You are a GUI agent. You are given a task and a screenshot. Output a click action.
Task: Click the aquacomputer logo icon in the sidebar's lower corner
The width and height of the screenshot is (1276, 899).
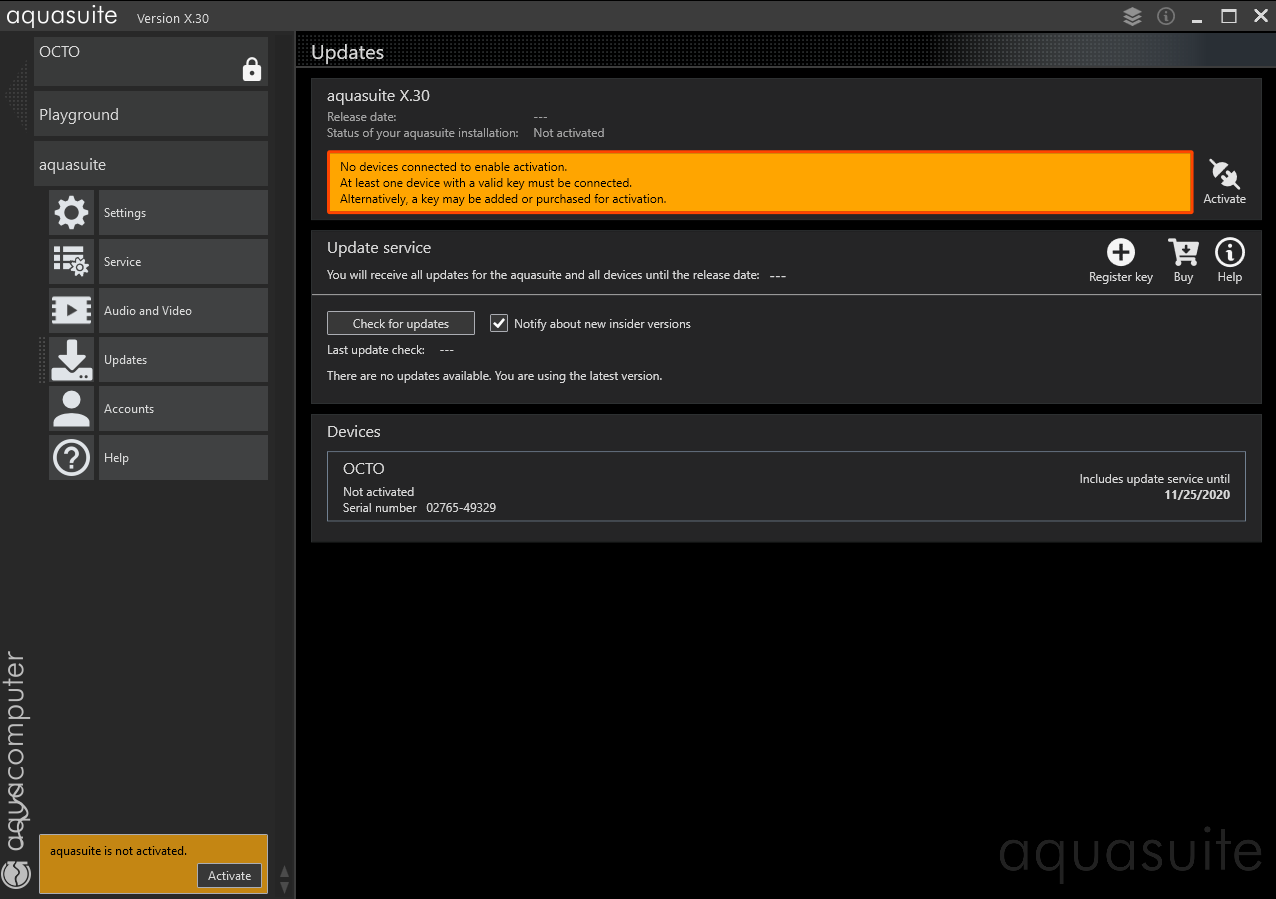coord(17,872)
